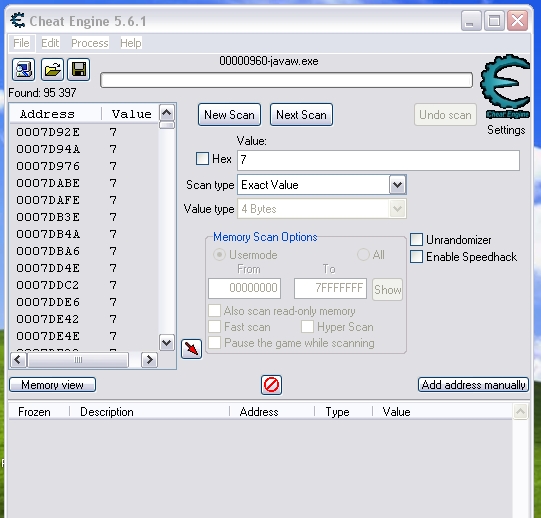Click the red arrow add-to-list icon
This screenshot has width=541, height=518.
pyautogui.click(x=191, y=349)
